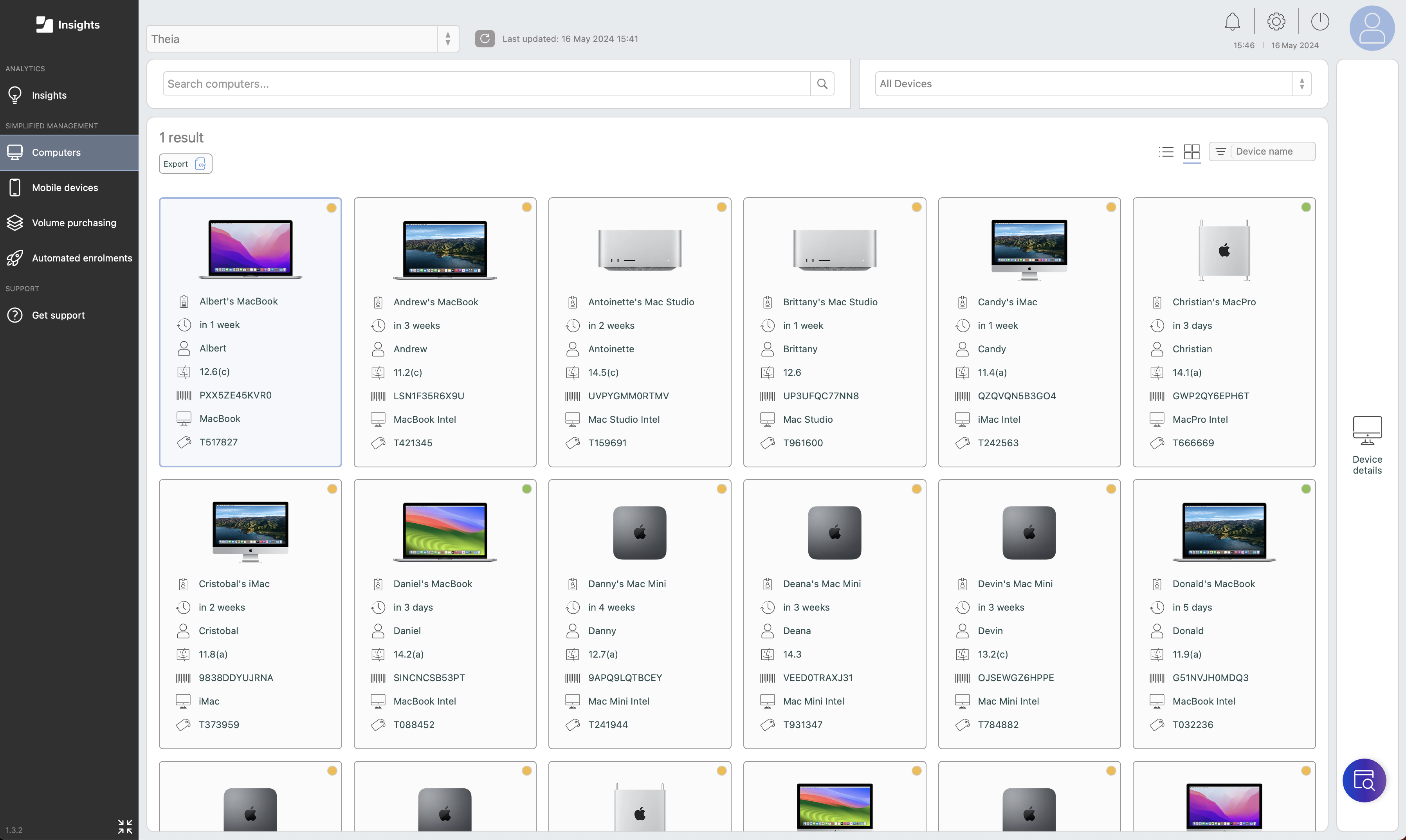Click the notifications bell icon
The height and width of the screenshot is (840, 1406).
(1232, 22)
